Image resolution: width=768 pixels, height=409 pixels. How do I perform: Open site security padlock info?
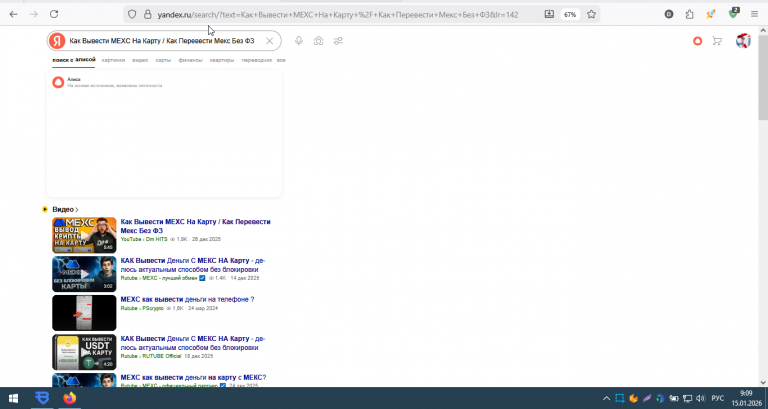pos(147,15)
